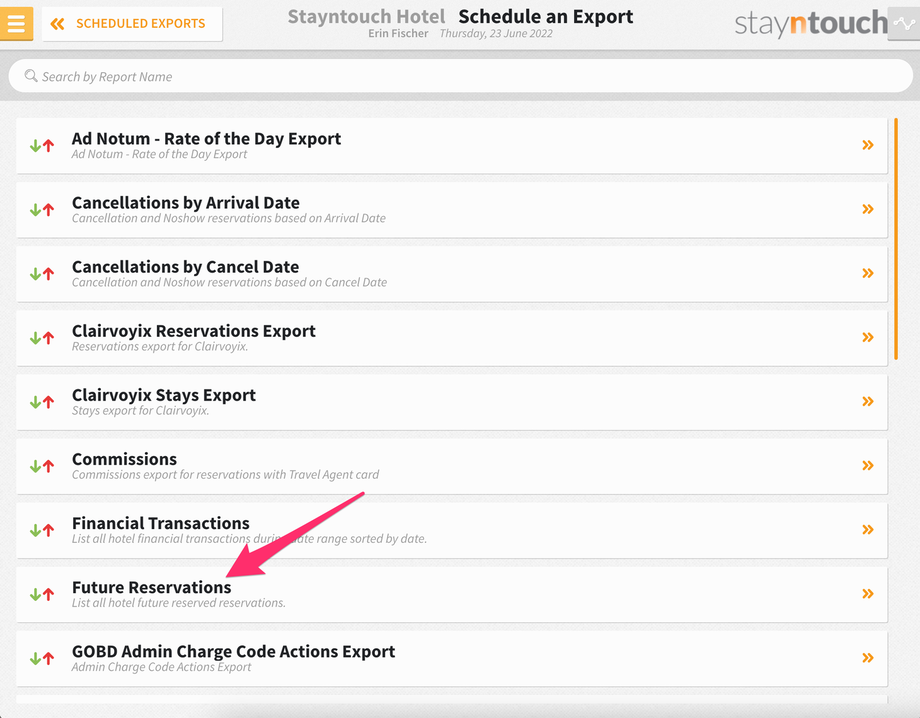Click the staynTouch logo
The image size is (920, 718).
(811, 23)
